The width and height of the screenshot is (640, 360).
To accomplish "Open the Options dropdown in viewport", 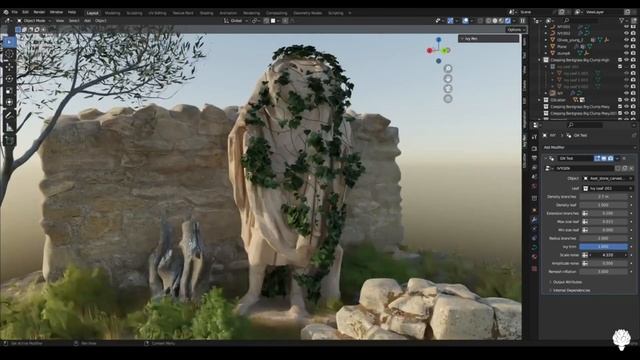I will point(516,29).
